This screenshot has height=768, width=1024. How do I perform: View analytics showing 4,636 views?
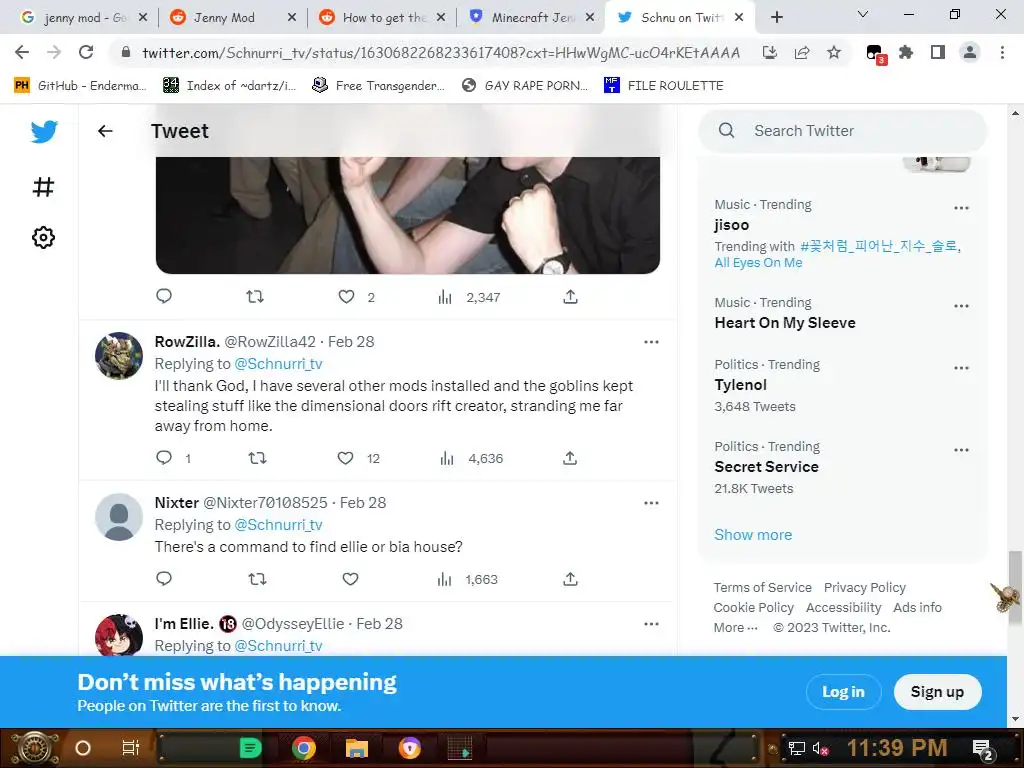pyautogui.click(x=471, y=458)
